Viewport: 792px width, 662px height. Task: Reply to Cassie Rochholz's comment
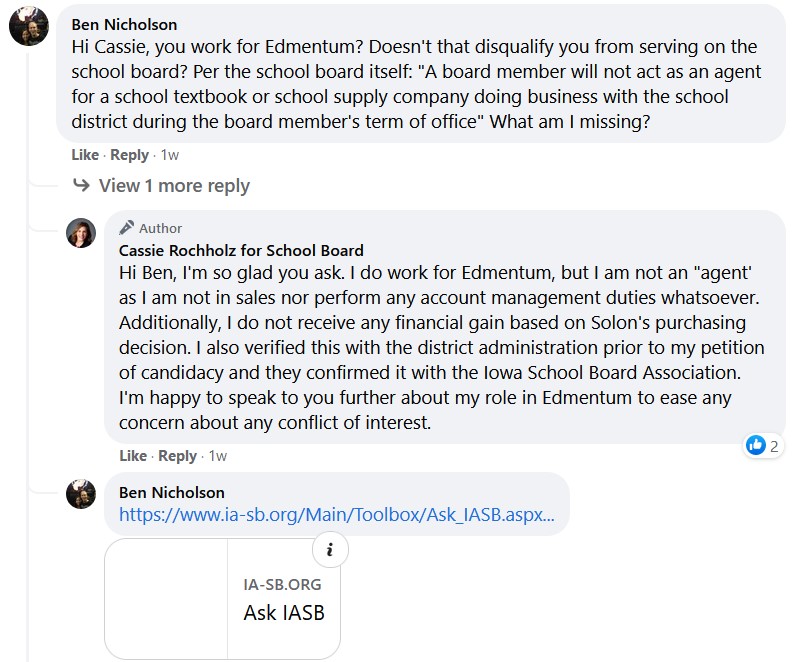[x=177, y=456]
